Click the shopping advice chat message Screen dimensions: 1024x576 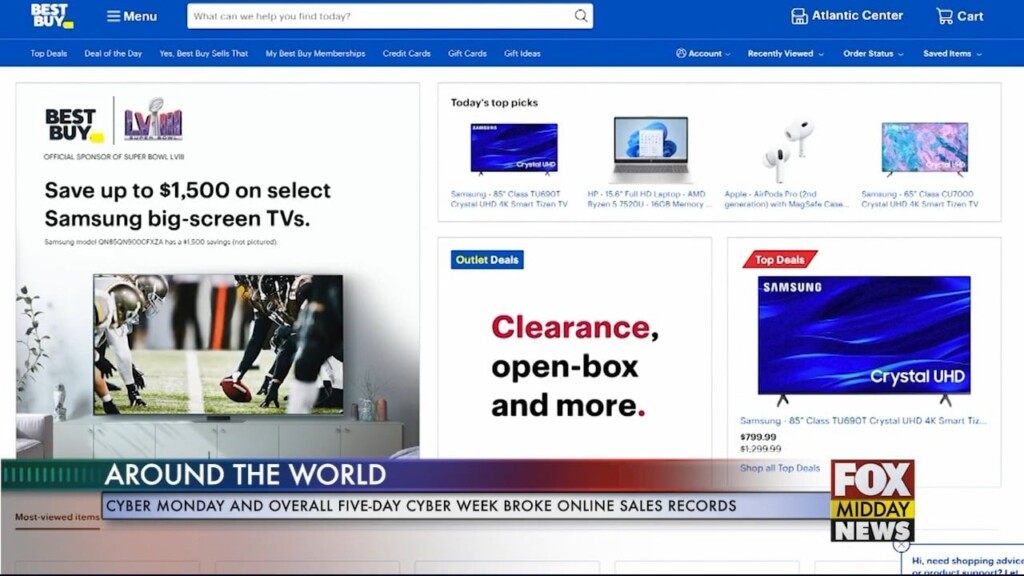tap(967, 566)
